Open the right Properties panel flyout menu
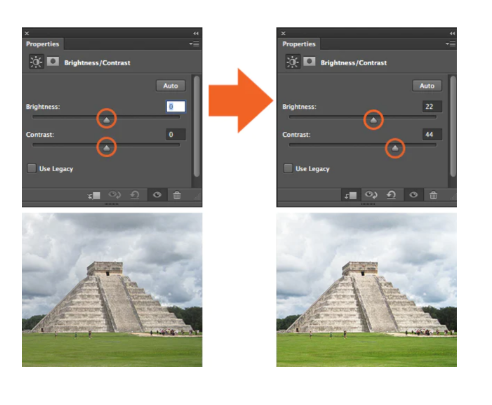 (450, 44)
